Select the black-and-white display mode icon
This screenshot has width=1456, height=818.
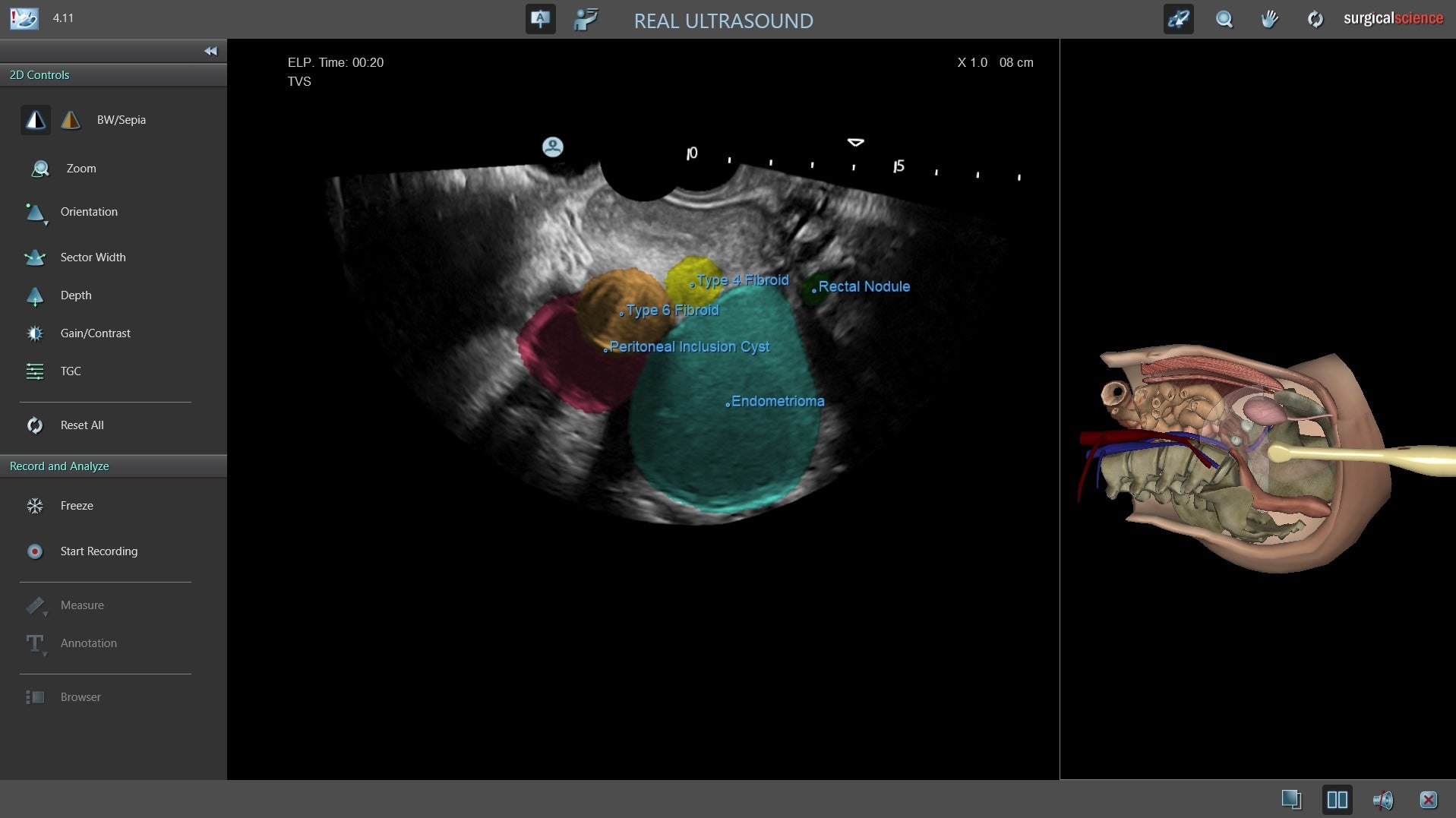tap(35, 120)
